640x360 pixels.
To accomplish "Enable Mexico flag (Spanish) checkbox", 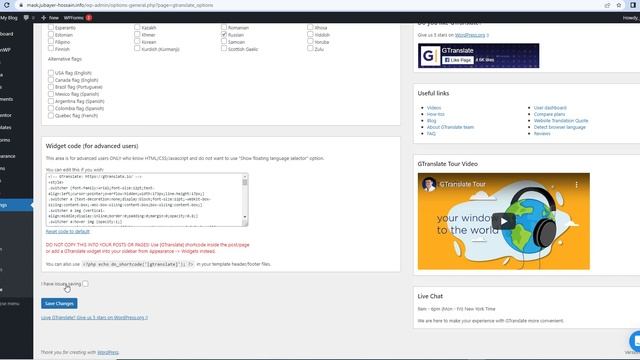I will click(51, 94).
